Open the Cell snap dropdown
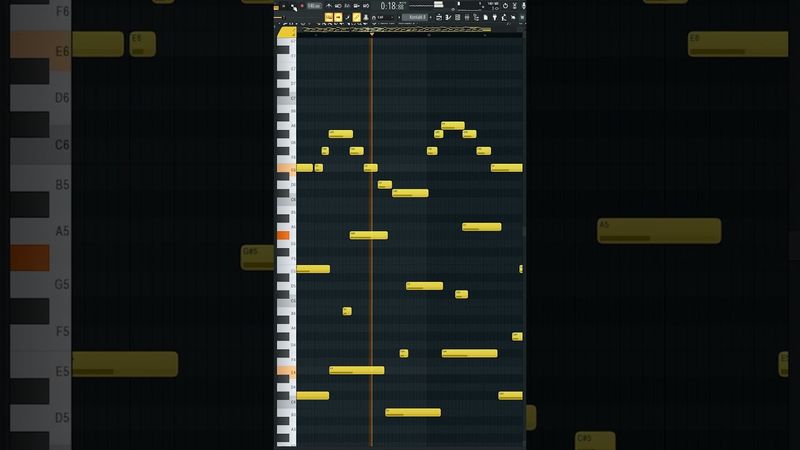Image resolution: width=800 pixels, height=450 pixels. coord(384,17)
